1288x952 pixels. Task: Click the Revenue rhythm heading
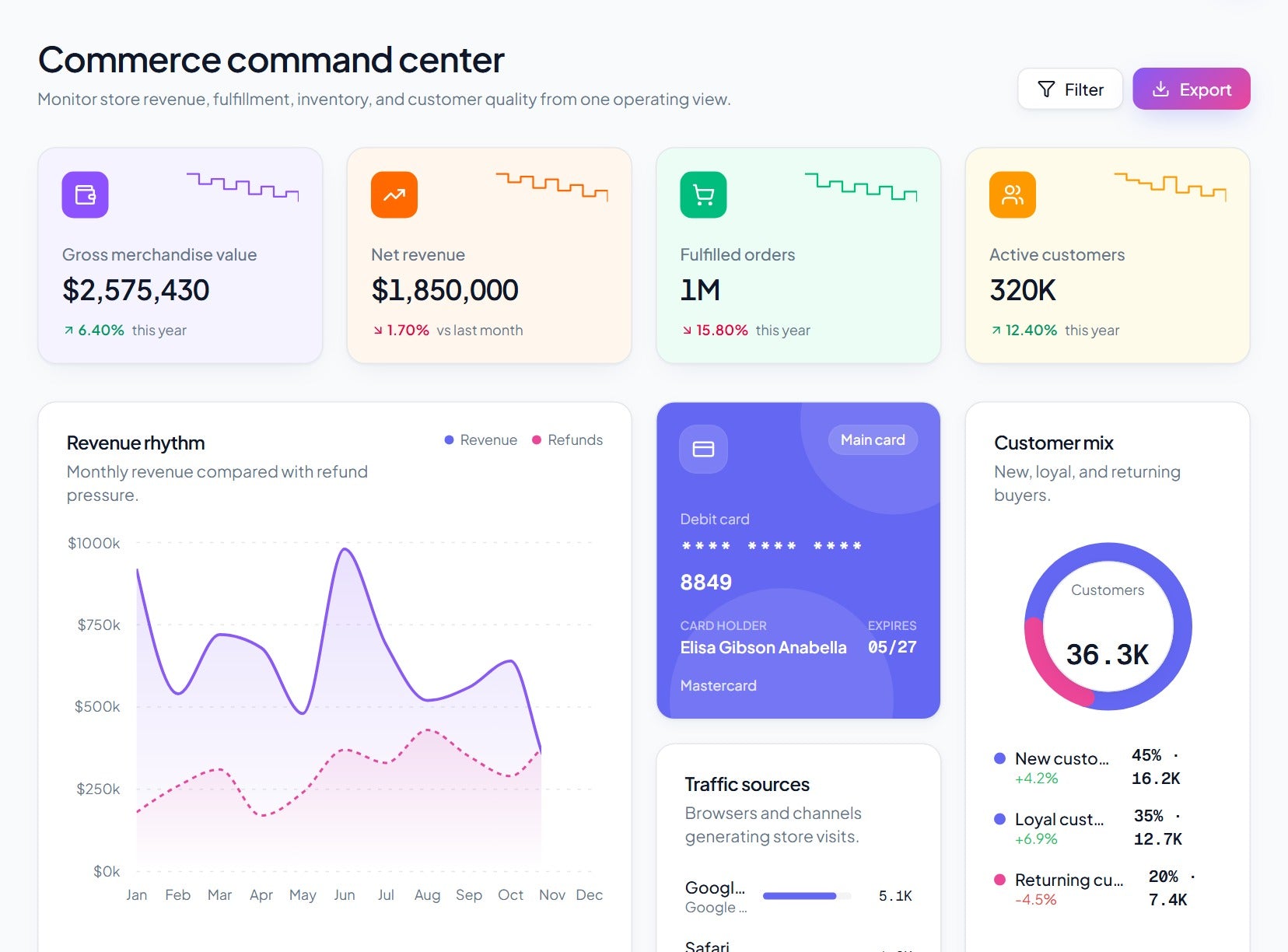pos(136,443)
